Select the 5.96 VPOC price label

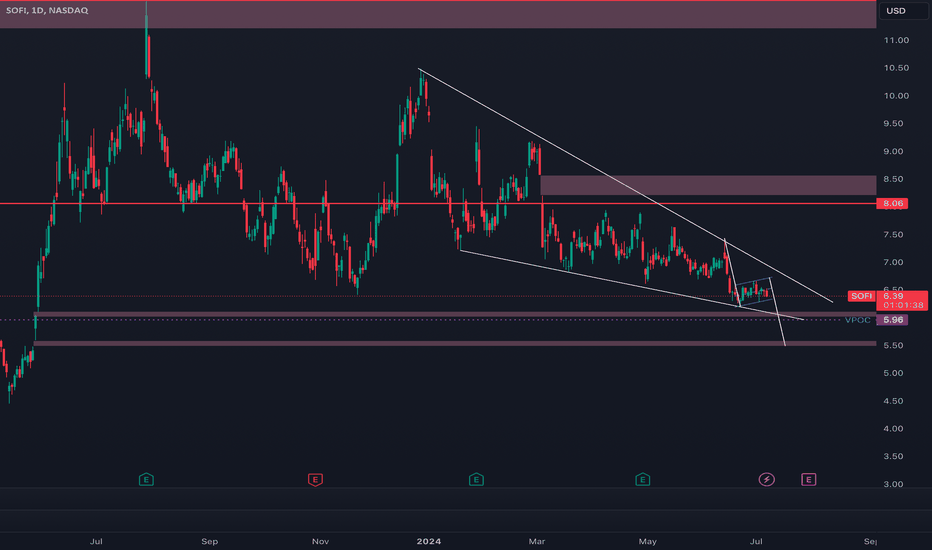click(x=893, y=320)
